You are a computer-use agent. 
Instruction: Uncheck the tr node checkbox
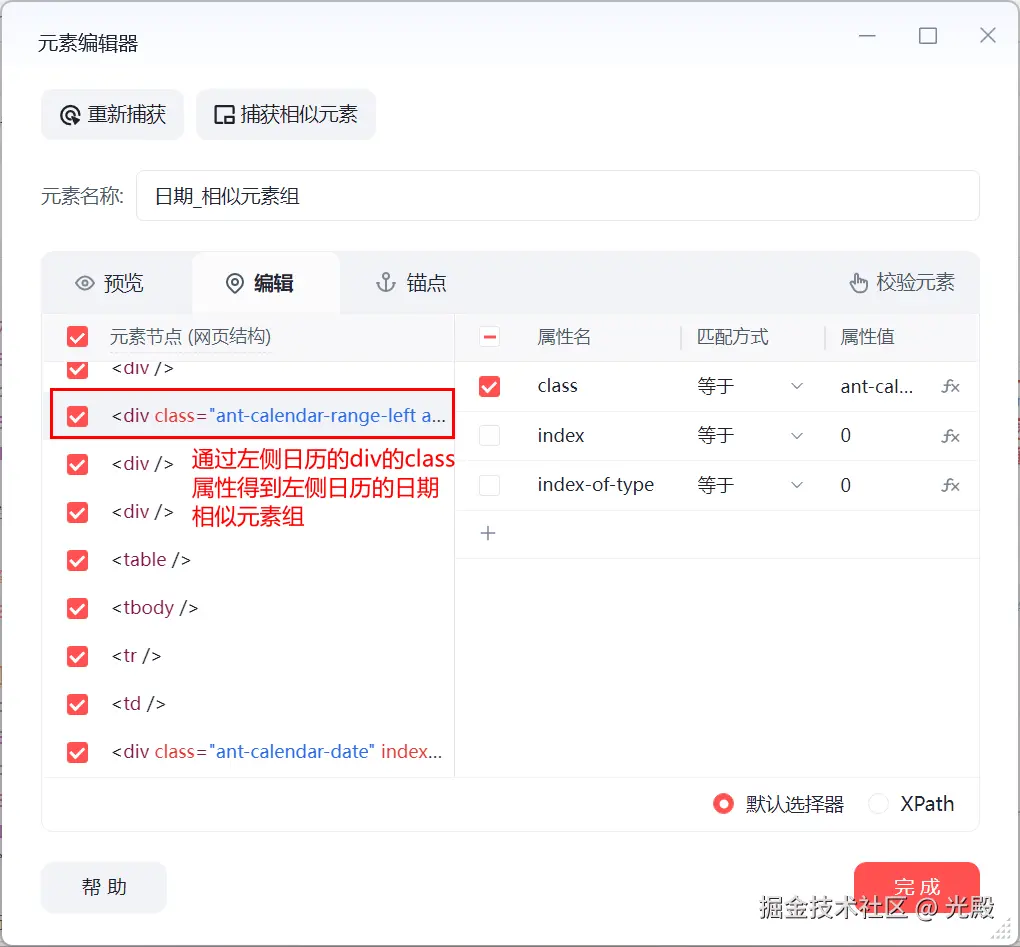coord(77,656)
